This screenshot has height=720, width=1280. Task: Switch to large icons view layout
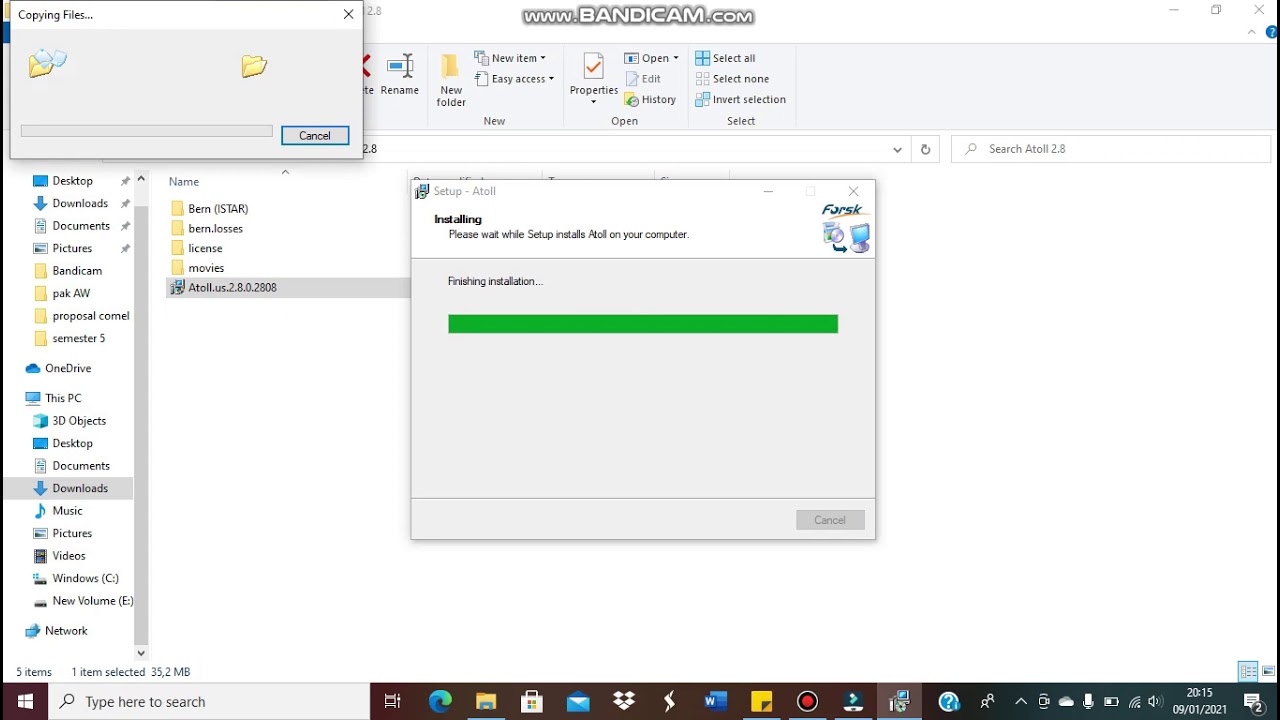tap(1268, 671)
